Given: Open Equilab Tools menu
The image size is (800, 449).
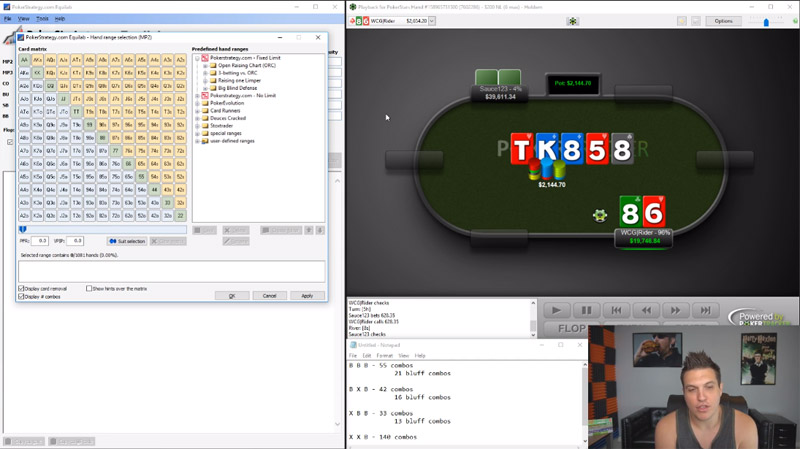Looking at the screenshot, I should [42, 19].
